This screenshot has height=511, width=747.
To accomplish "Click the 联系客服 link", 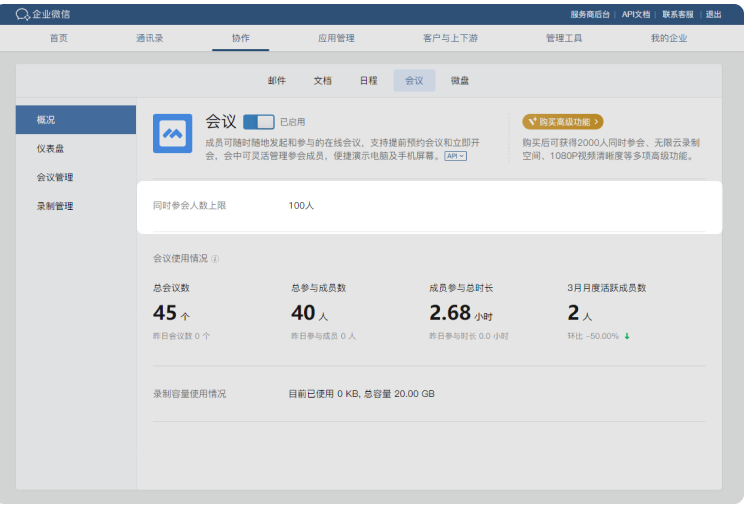I will click(x=678, y=14).
